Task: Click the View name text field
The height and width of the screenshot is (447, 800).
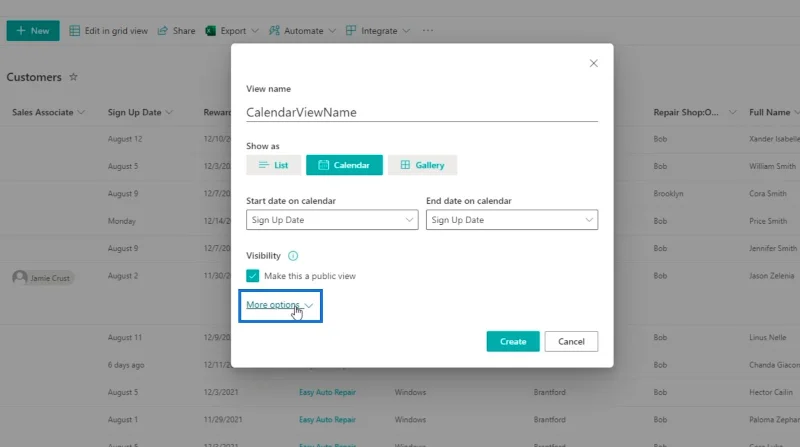Action: [x=422, y=112]
